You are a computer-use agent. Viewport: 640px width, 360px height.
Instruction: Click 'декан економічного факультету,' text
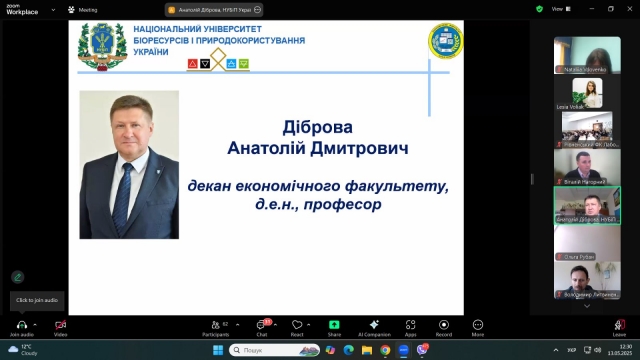(318, 186)
